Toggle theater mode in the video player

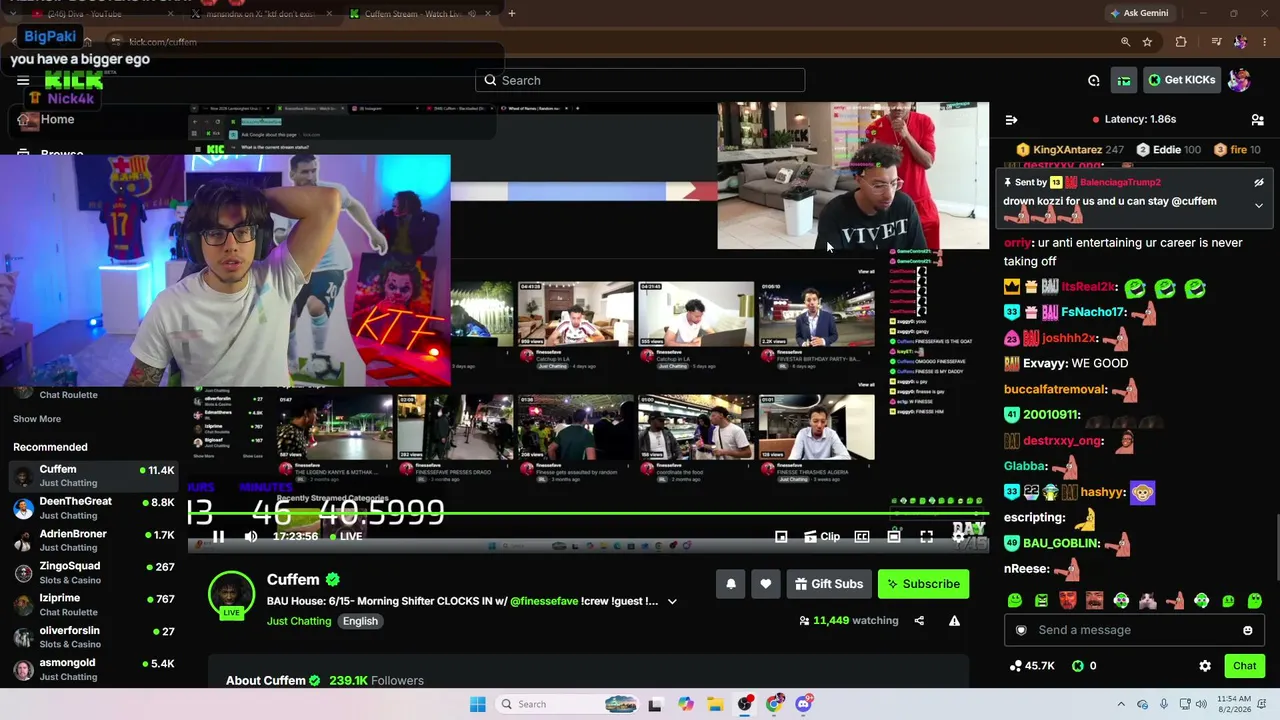(894, 537)
